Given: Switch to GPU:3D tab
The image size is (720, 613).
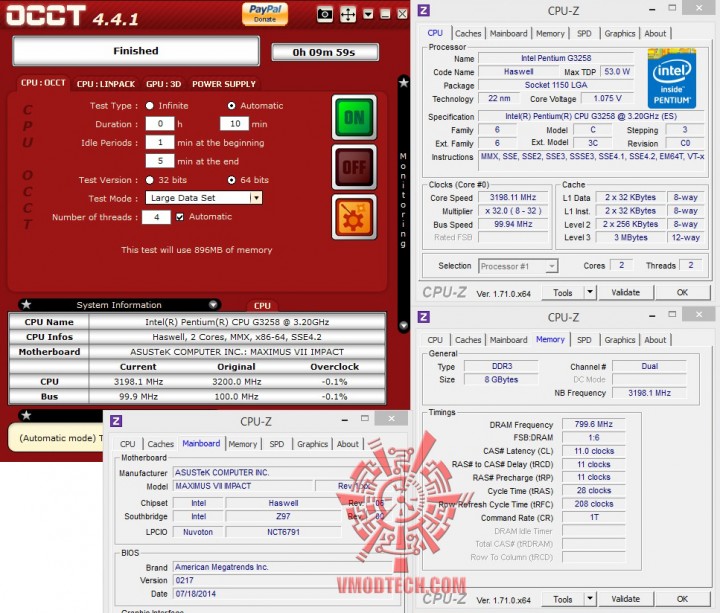Looking at the screenshot, I should (163, 84).
